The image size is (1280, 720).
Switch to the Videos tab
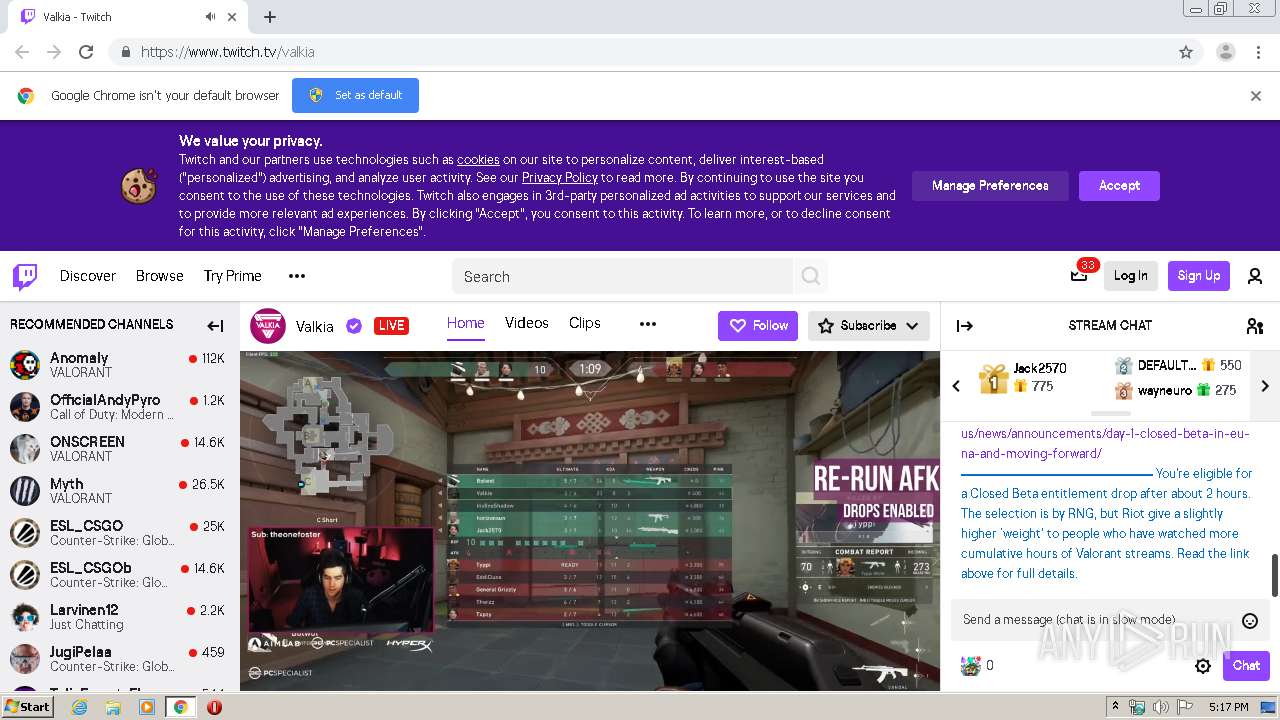(x=527, y=323)
